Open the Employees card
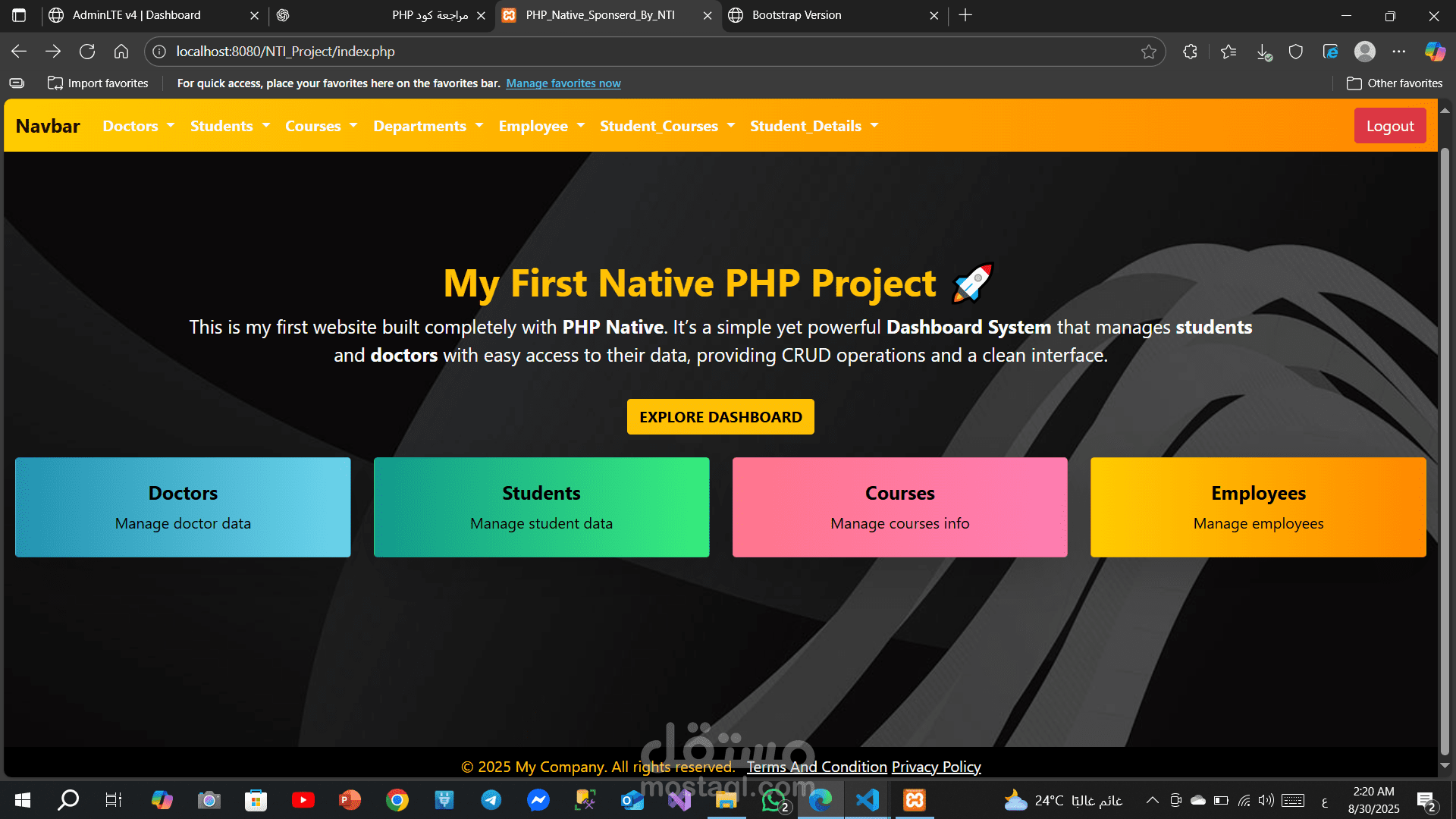 pyautogui.click(x=1258, y=507)
